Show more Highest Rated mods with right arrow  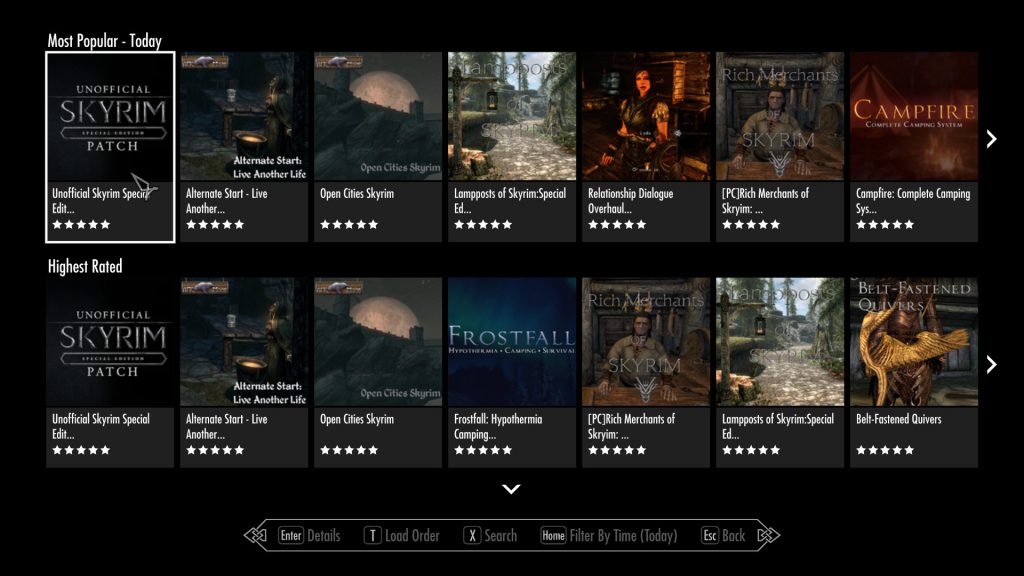(x=991, y=364)
